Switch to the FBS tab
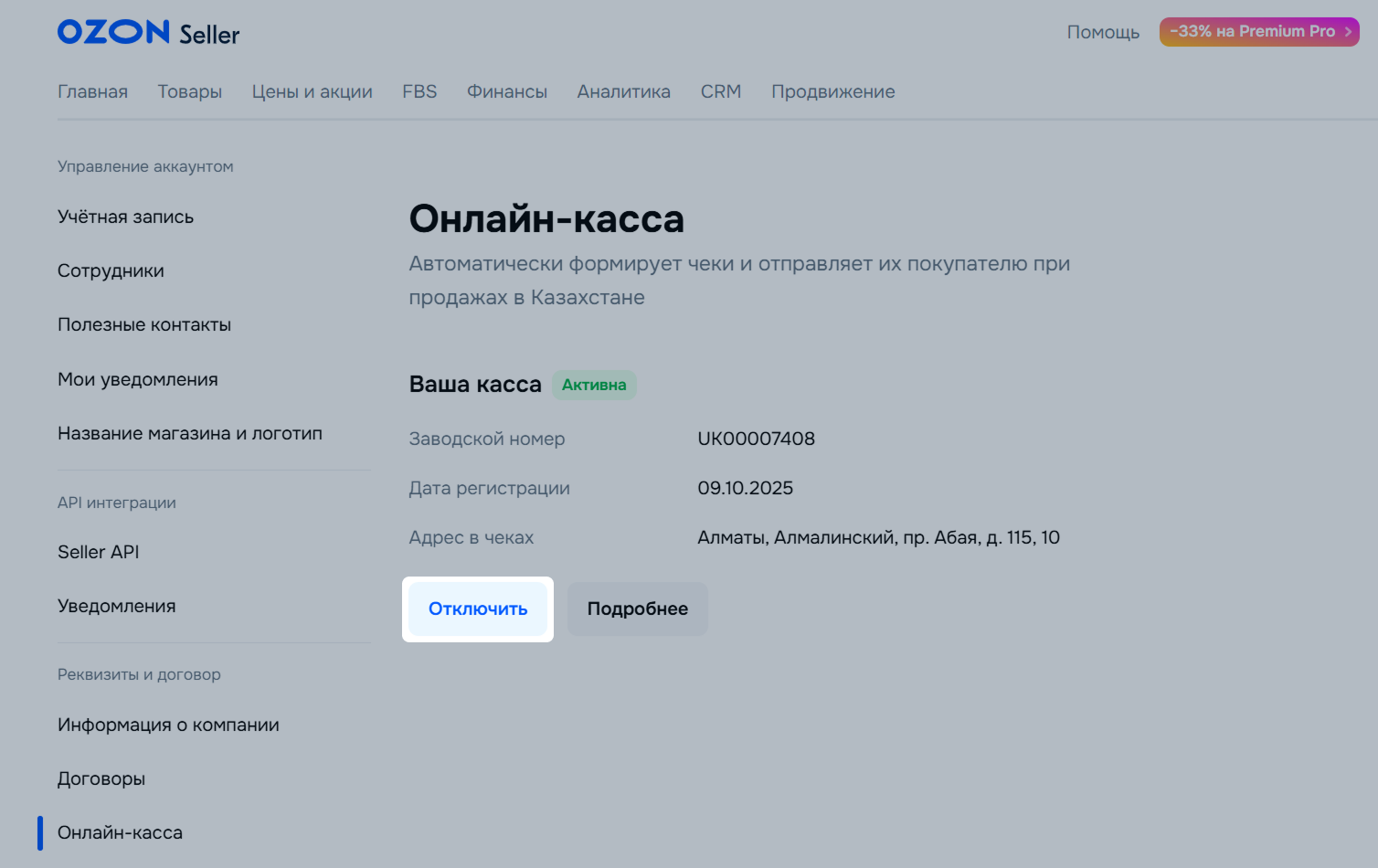Screen dimensions: 1378x868 (419, 91)
